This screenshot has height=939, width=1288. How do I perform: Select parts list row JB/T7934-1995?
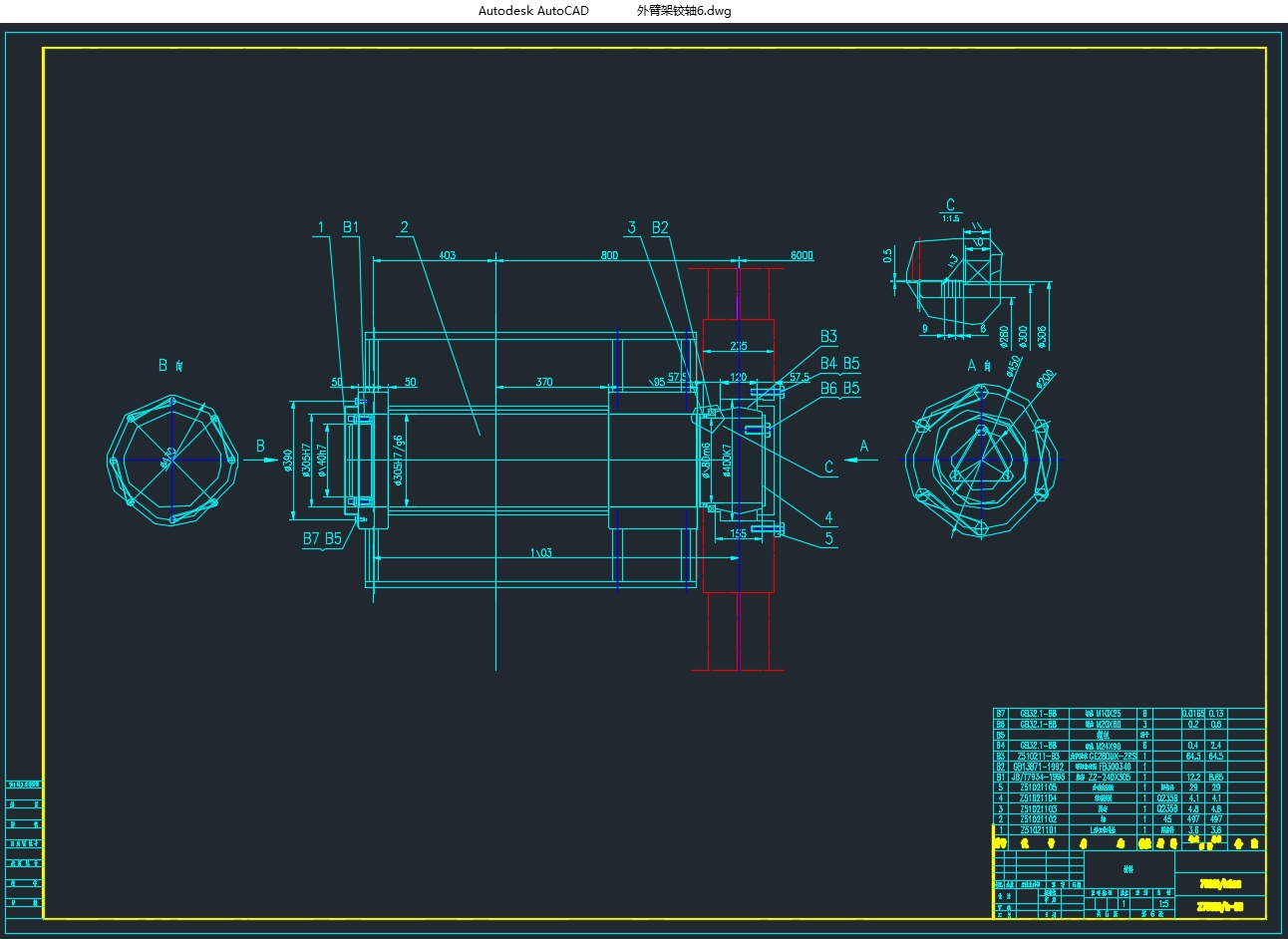(1129, 777)
